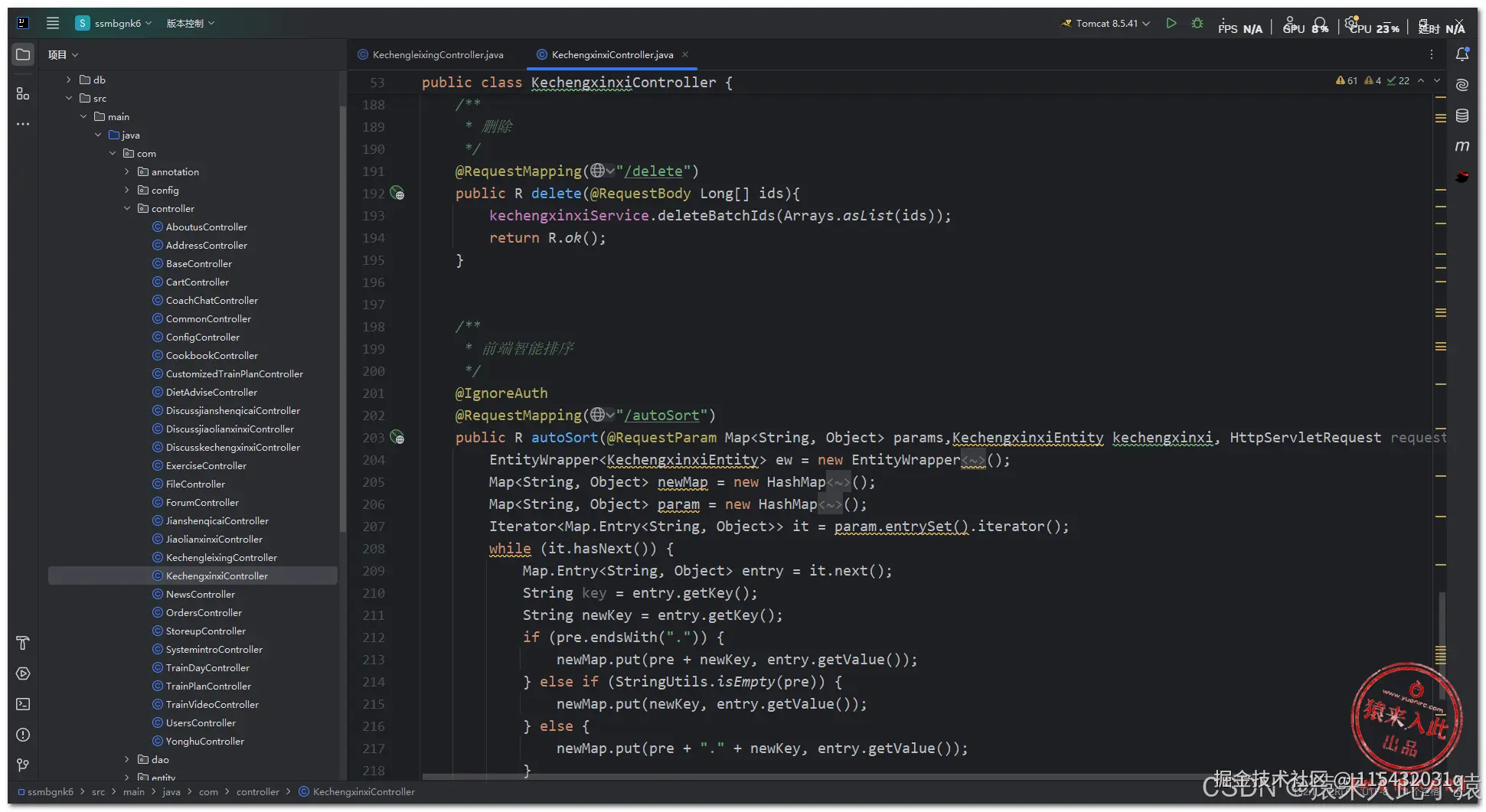Open the Terminal tool window
Viewport: 1486px width, 812px height.
pos(23,704)
